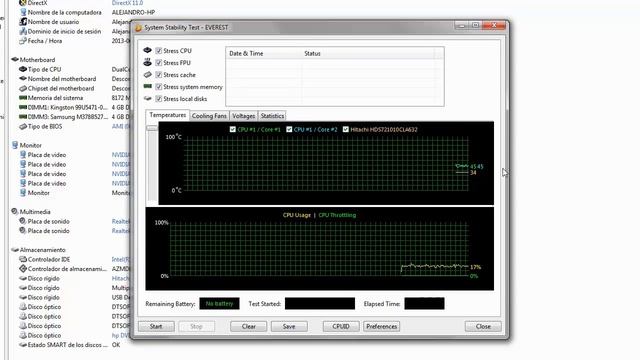Click the first Placa de video row
Screen dimensions: 640x360
pos(47,155)
